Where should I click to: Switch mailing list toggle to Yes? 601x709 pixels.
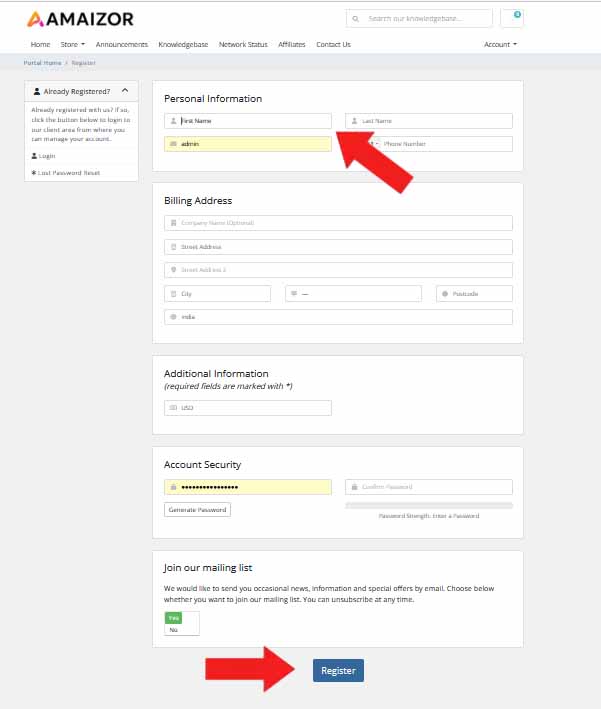[x=174, y=618]
